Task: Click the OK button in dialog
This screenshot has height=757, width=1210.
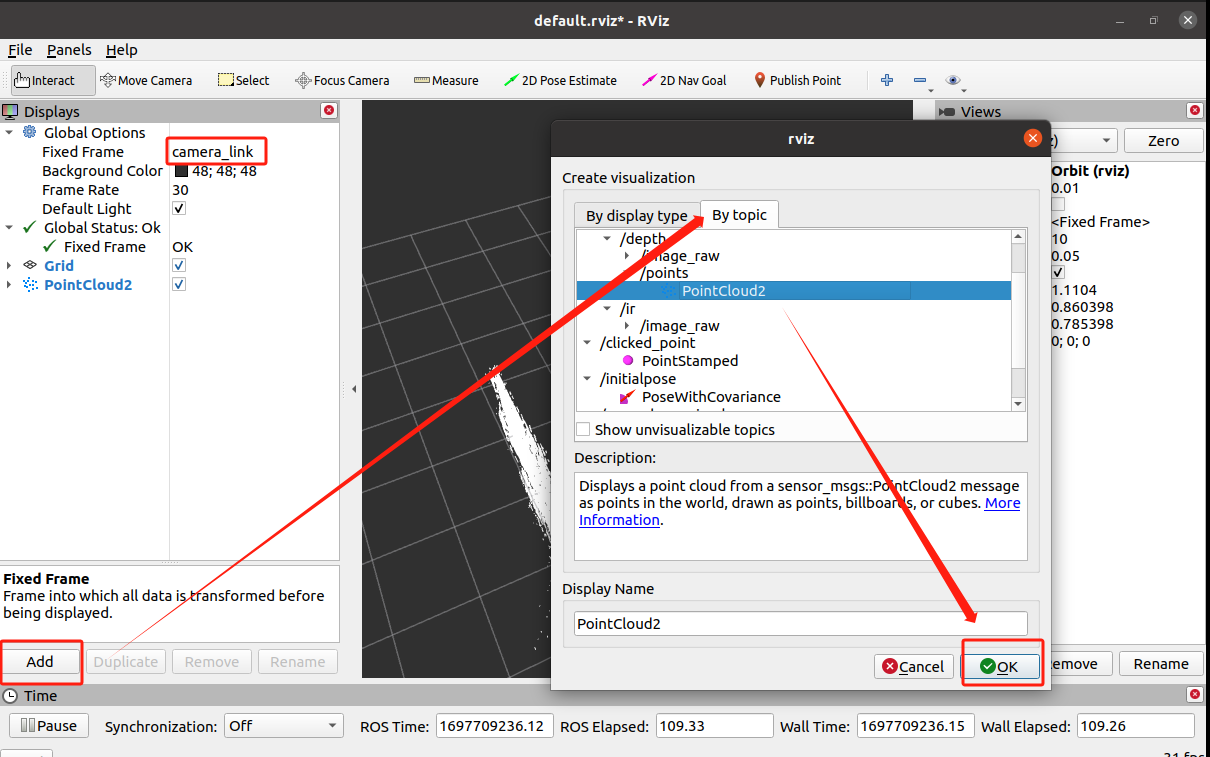Action: pos(1000,667)
